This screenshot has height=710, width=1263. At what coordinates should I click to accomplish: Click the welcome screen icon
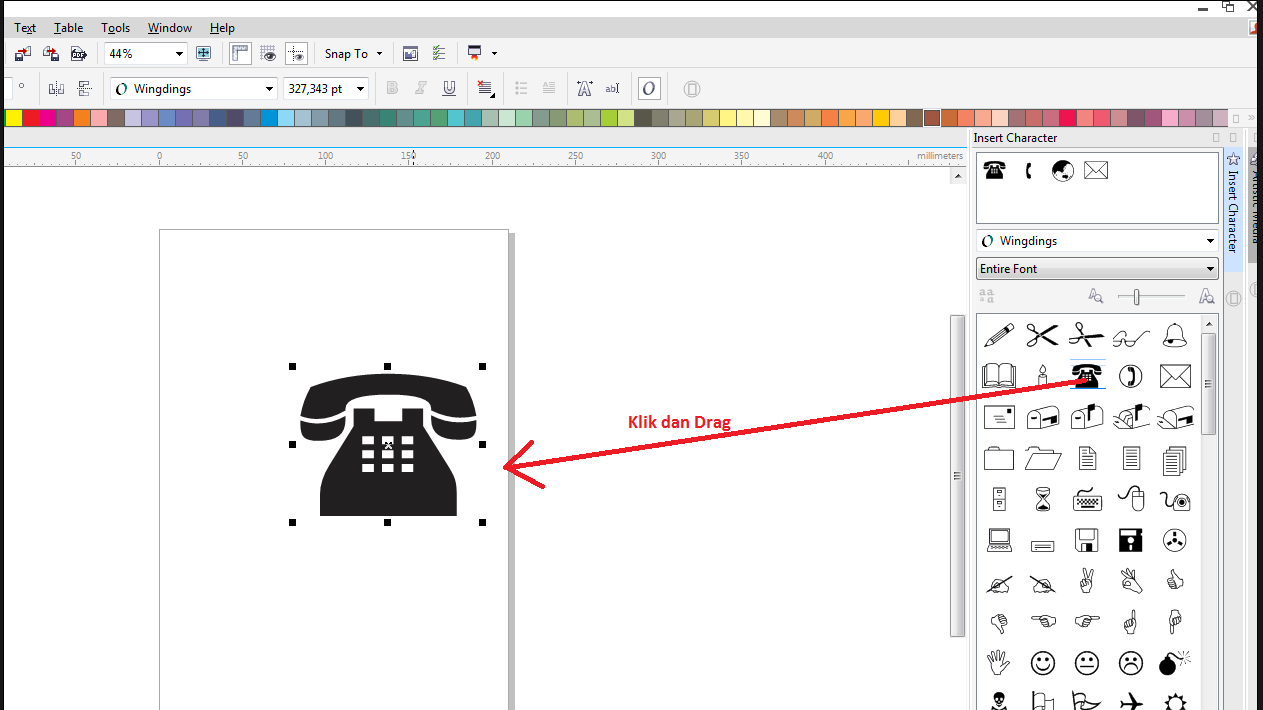[x=410, y=54]
